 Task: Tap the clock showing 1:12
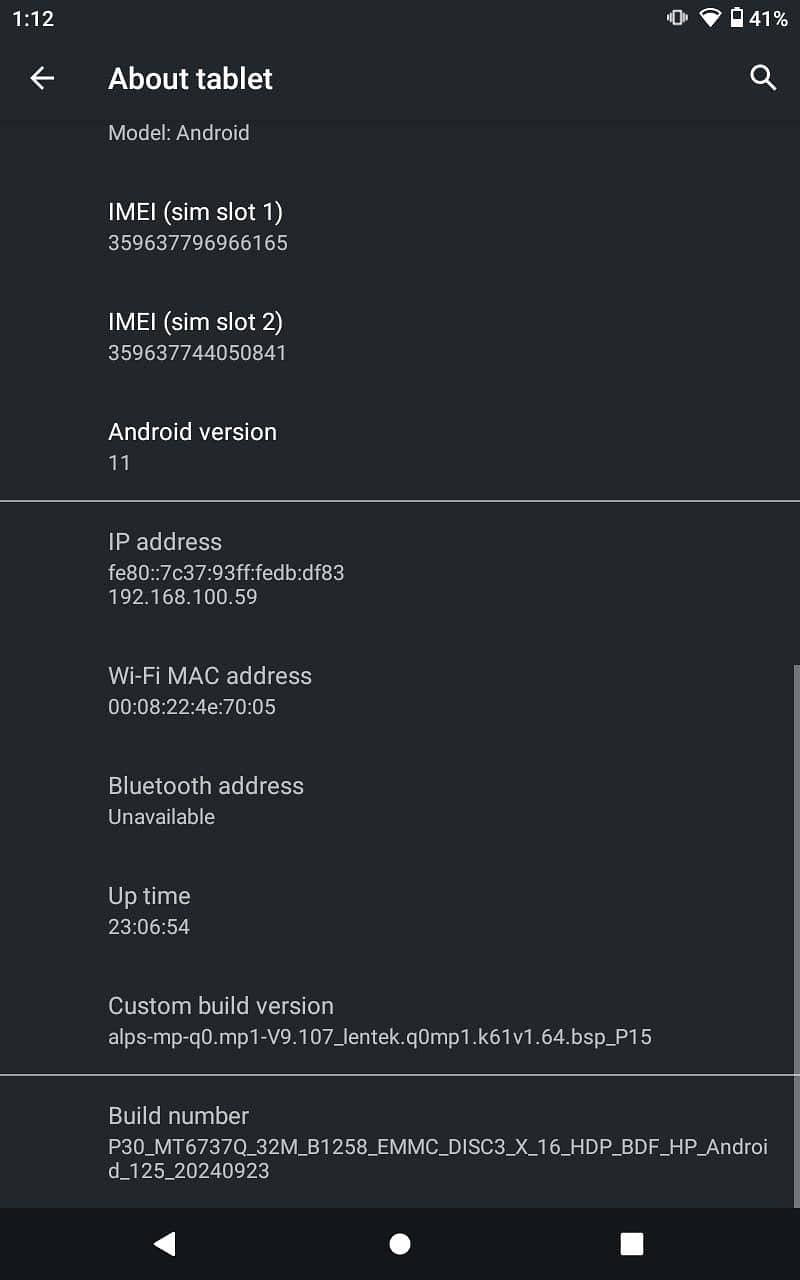[33, 17]
